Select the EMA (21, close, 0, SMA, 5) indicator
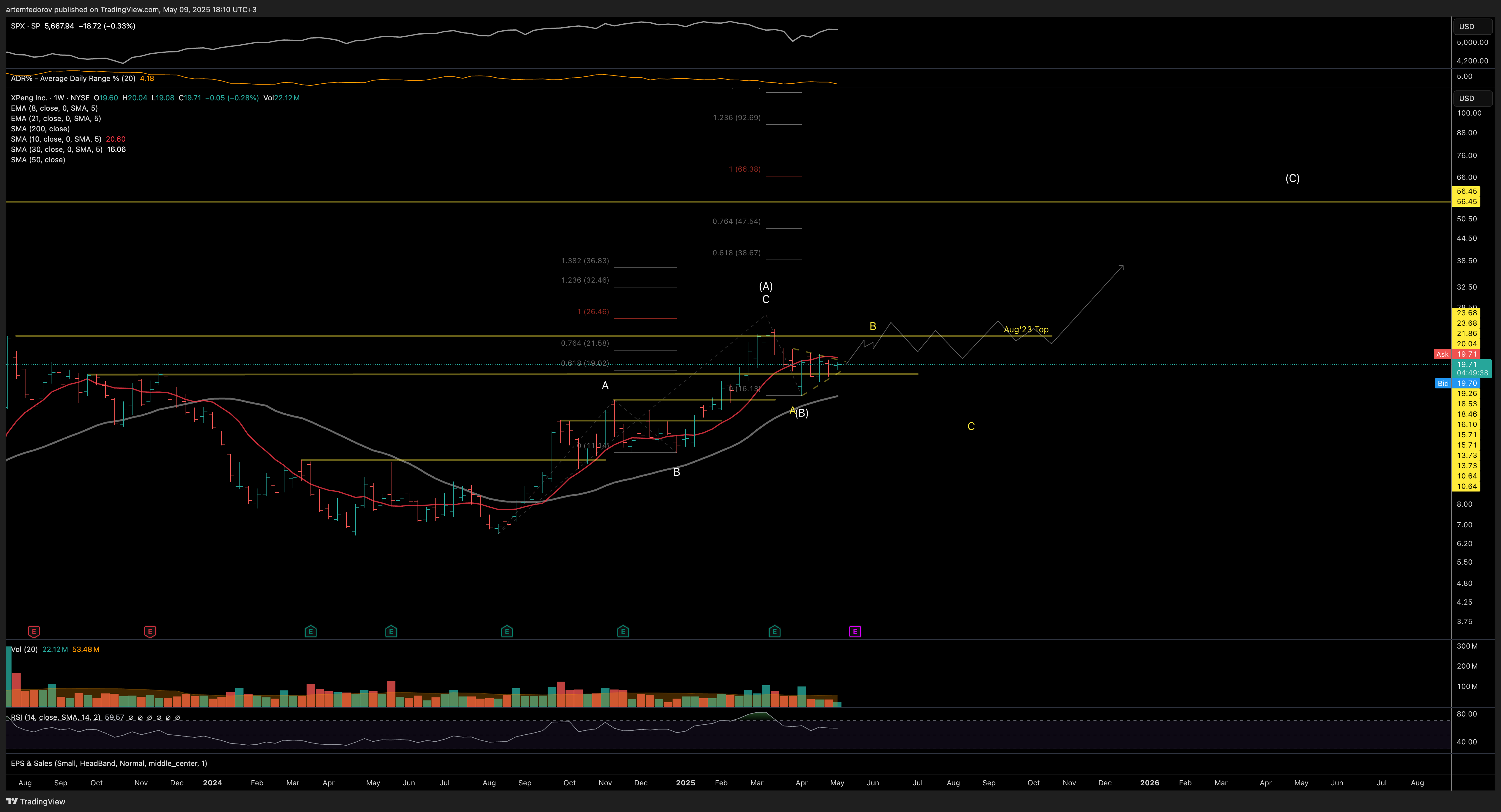The image size is (1501, 812). [x=56, y=119]
